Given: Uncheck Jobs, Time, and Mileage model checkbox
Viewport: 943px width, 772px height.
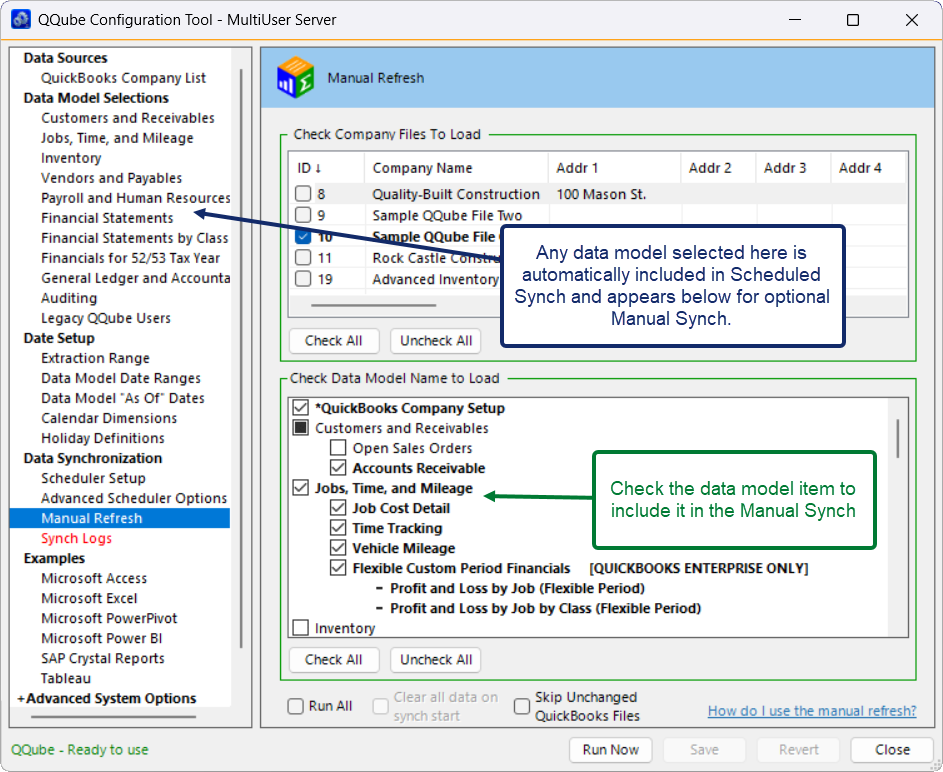Looking at the screenshot, I should 301,488.
